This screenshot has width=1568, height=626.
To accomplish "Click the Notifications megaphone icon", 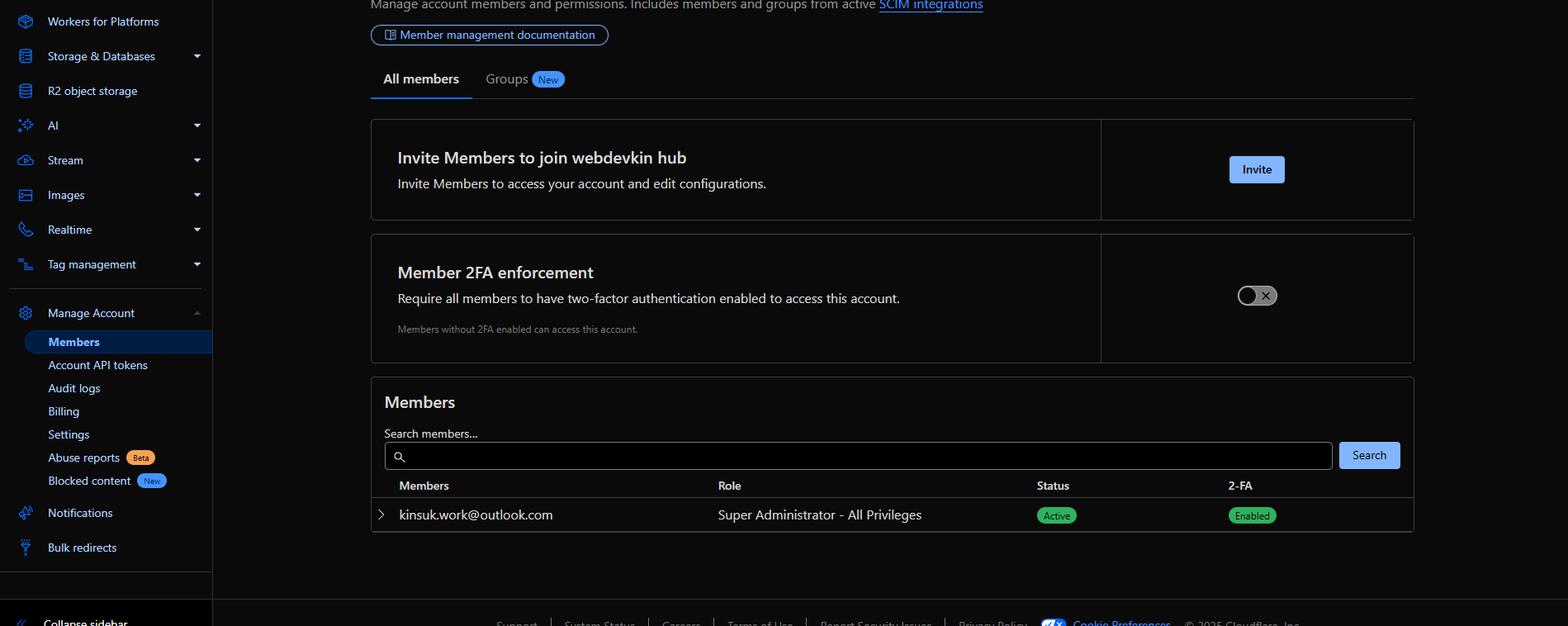I will coord(26,513).
